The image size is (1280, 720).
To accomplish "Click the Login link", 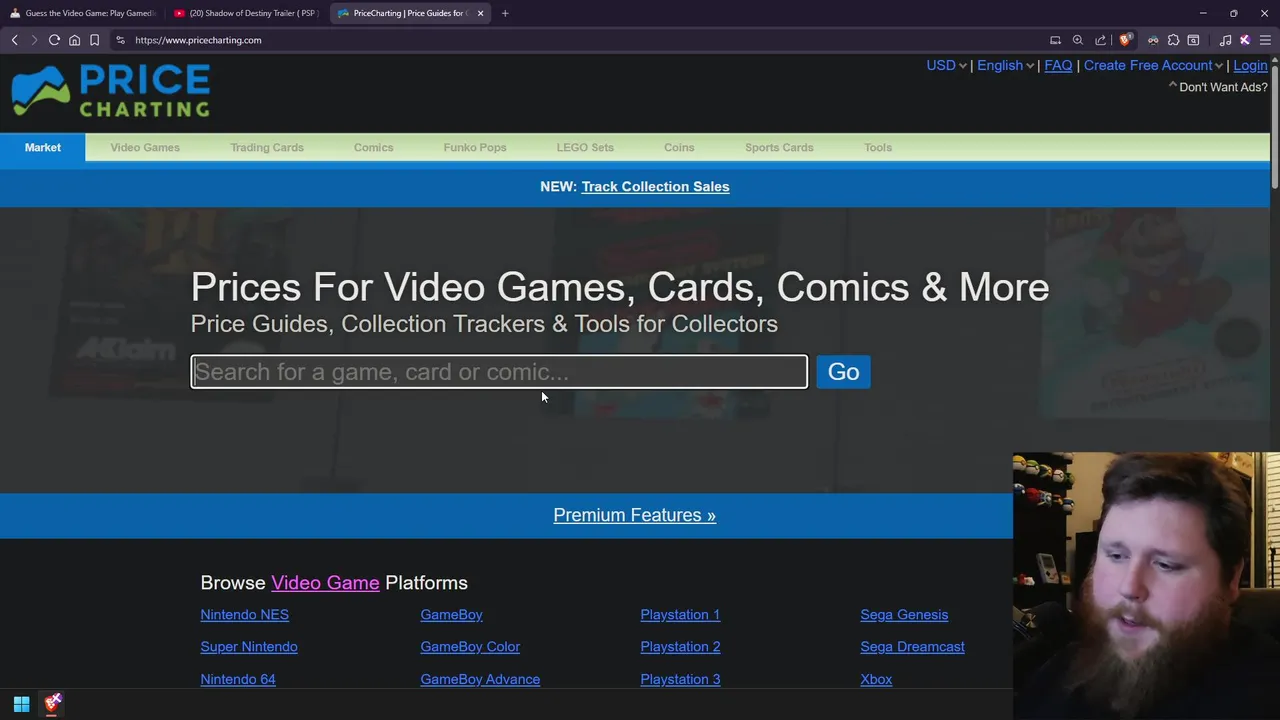I will click(1250, 65).
